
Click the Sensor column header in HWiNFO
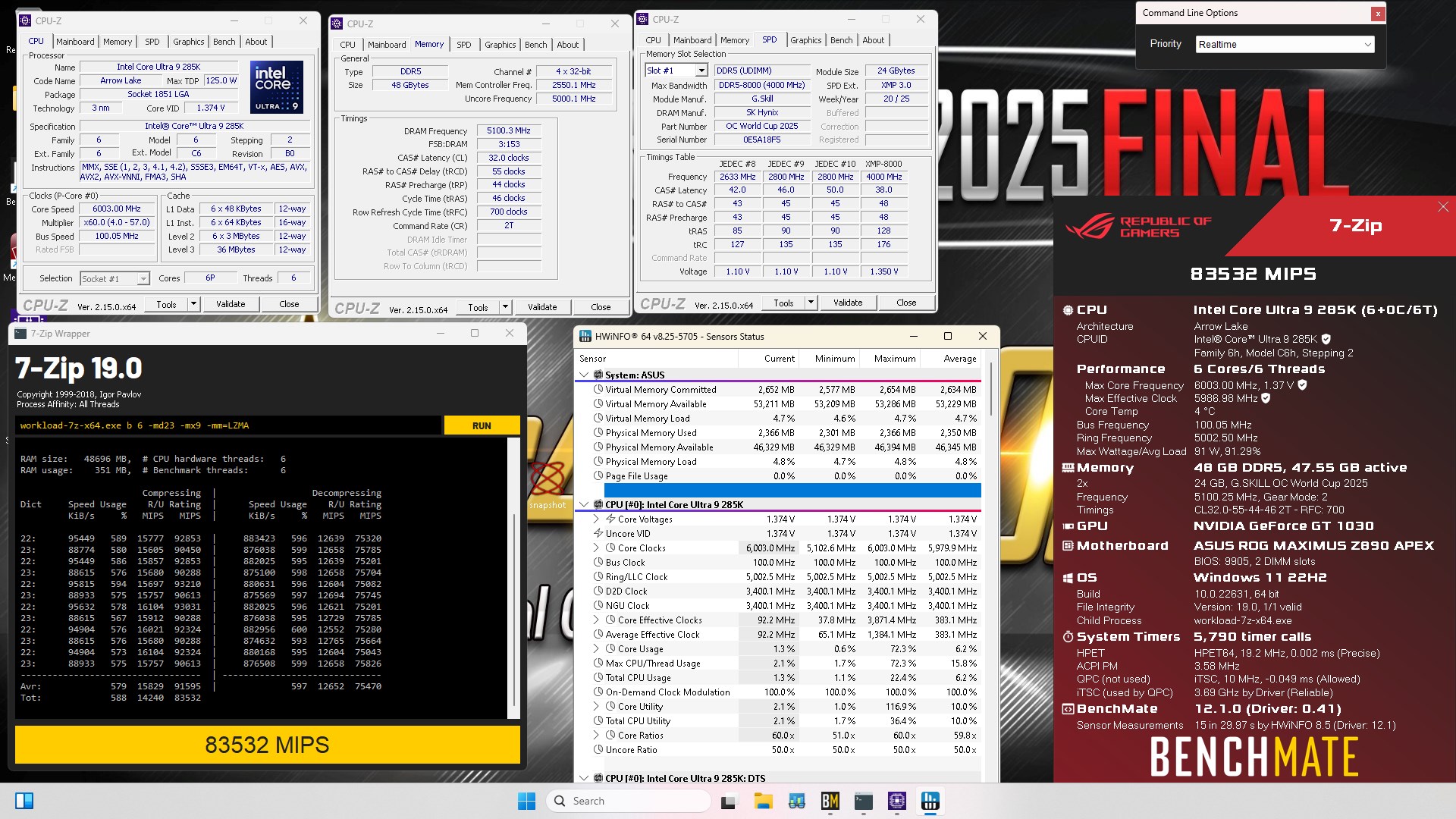pyautogui.click(x=657, y=359)
